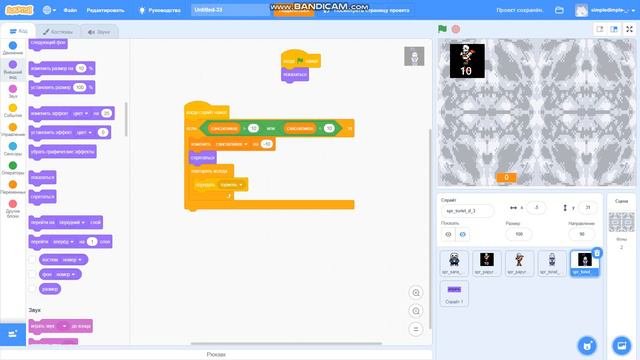This screenshot has height=360, width=640.
Task: Click the workspace horizontal scrollbar
Action: click(286, 344)
